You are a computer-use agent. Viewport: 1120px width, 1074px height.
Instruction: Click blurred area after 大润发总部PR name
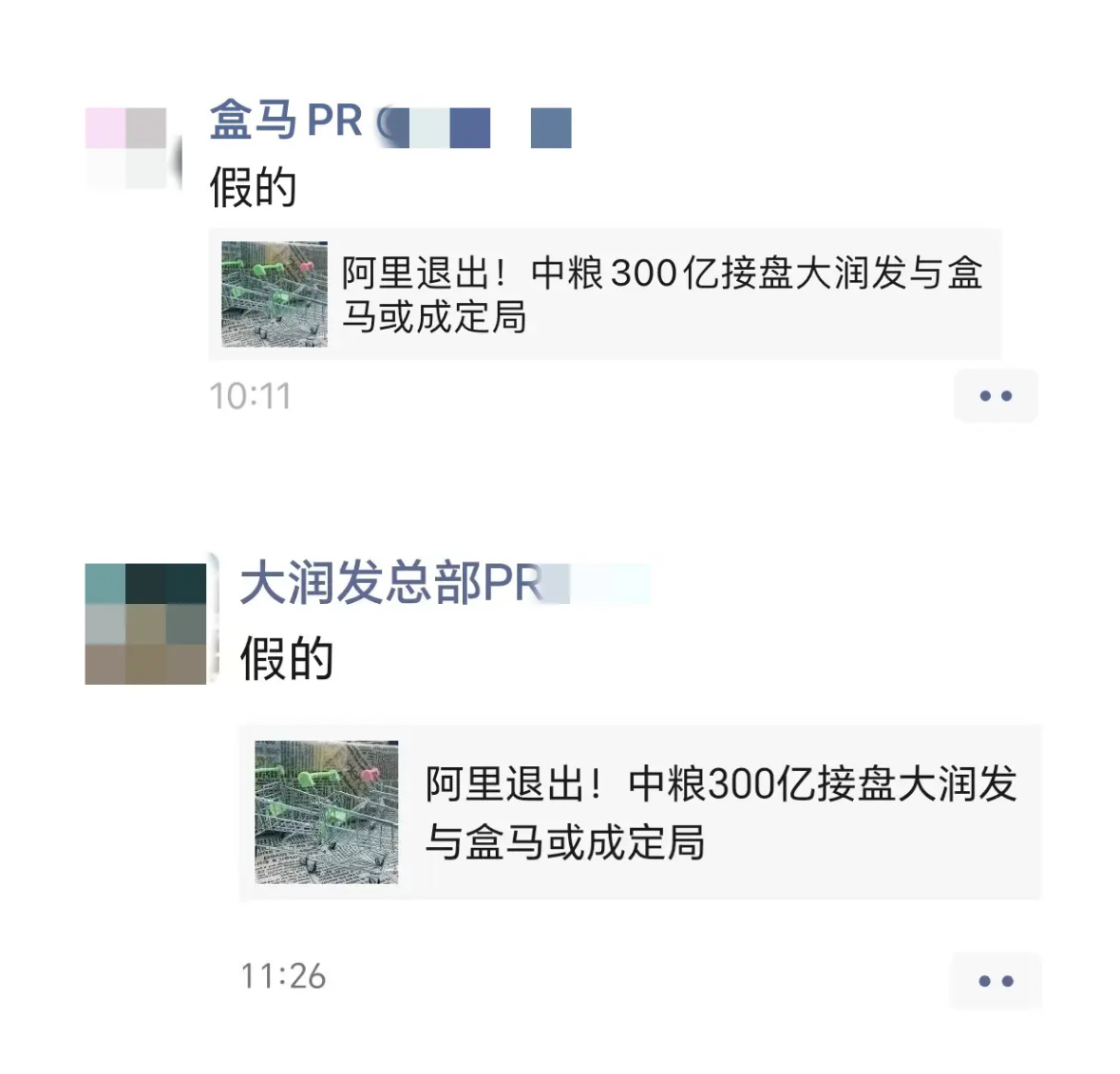point(597,583)
